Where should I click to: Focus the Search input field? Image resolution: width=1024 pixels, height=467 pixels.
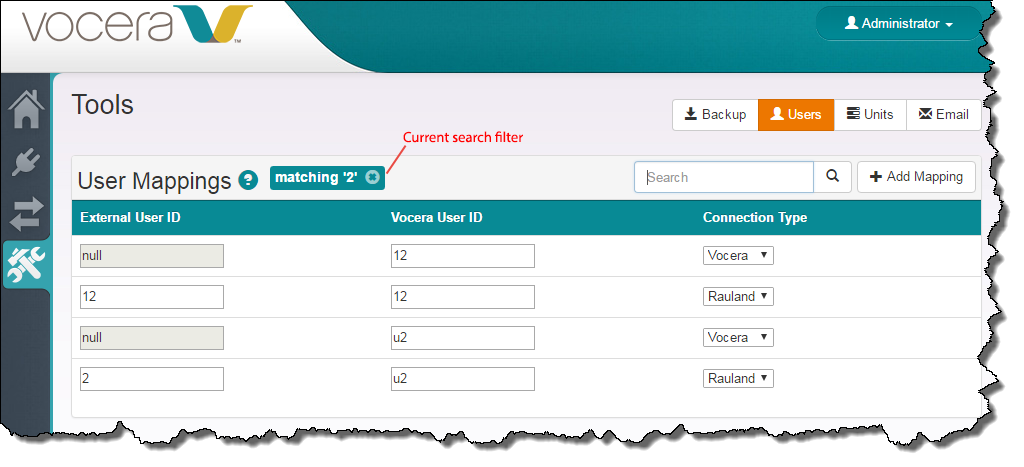(724, 177)
